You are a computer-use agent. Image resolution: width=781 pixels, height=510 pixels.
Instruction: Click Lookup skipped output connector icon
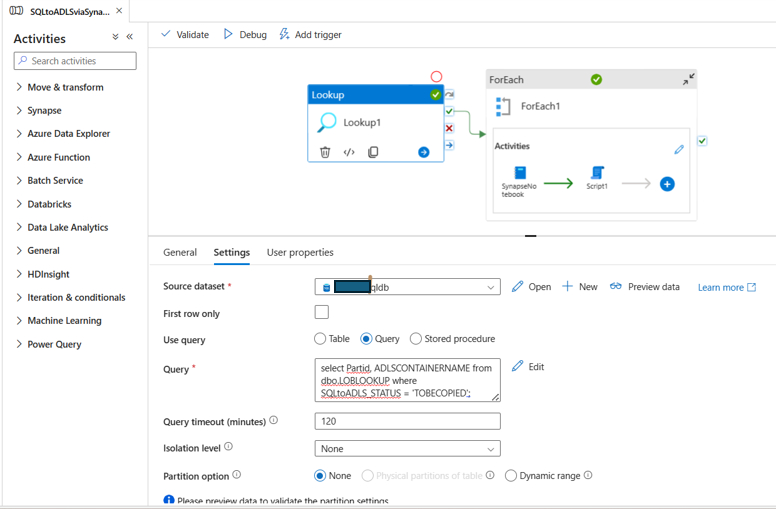click(x=449, y=94)
